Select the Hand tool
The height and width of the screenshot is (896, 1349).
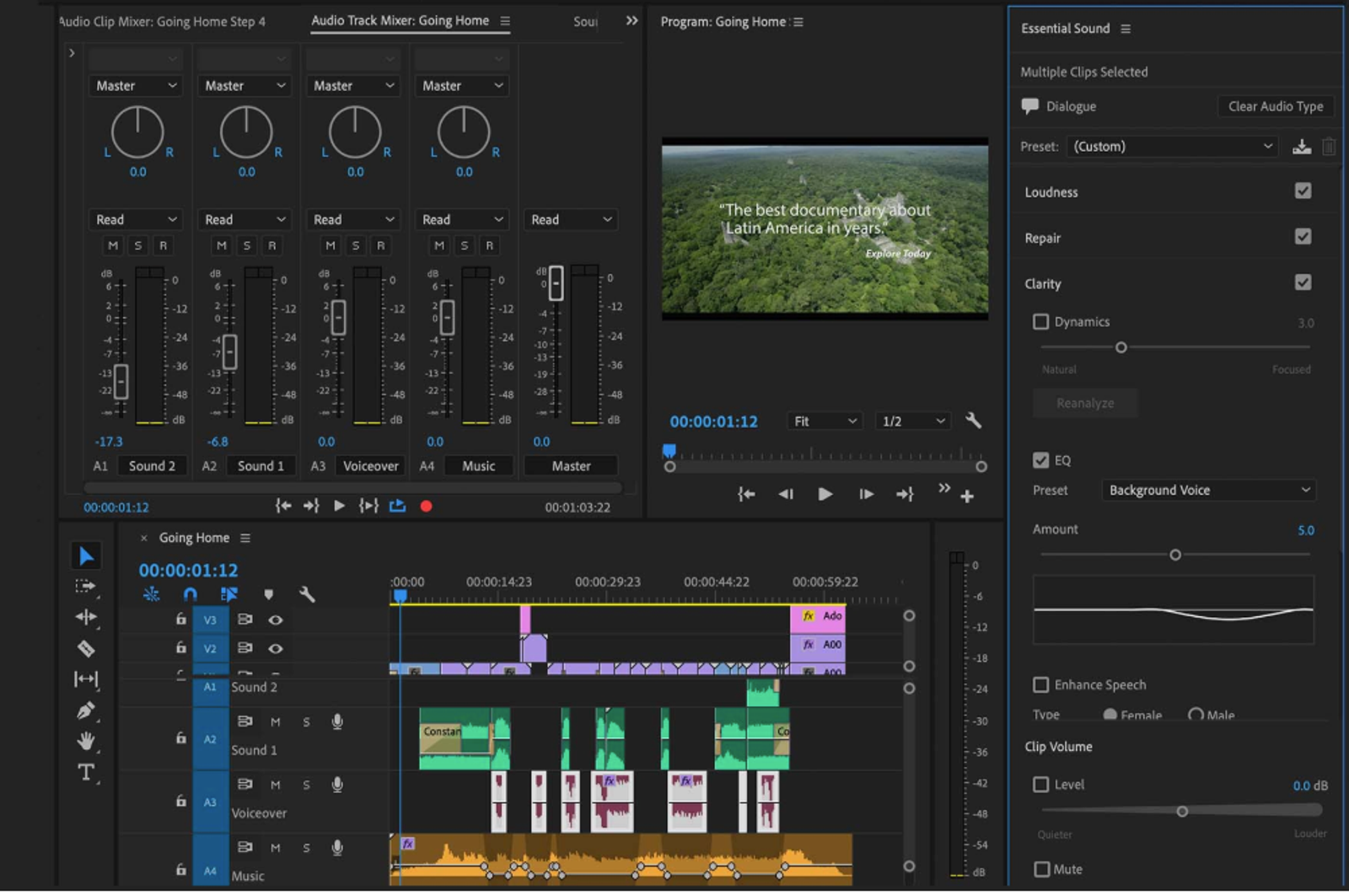86,742
